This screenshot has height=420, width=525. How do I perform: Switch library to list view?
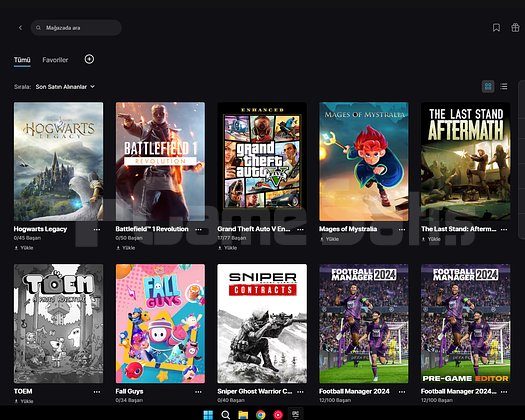point(504,87)
